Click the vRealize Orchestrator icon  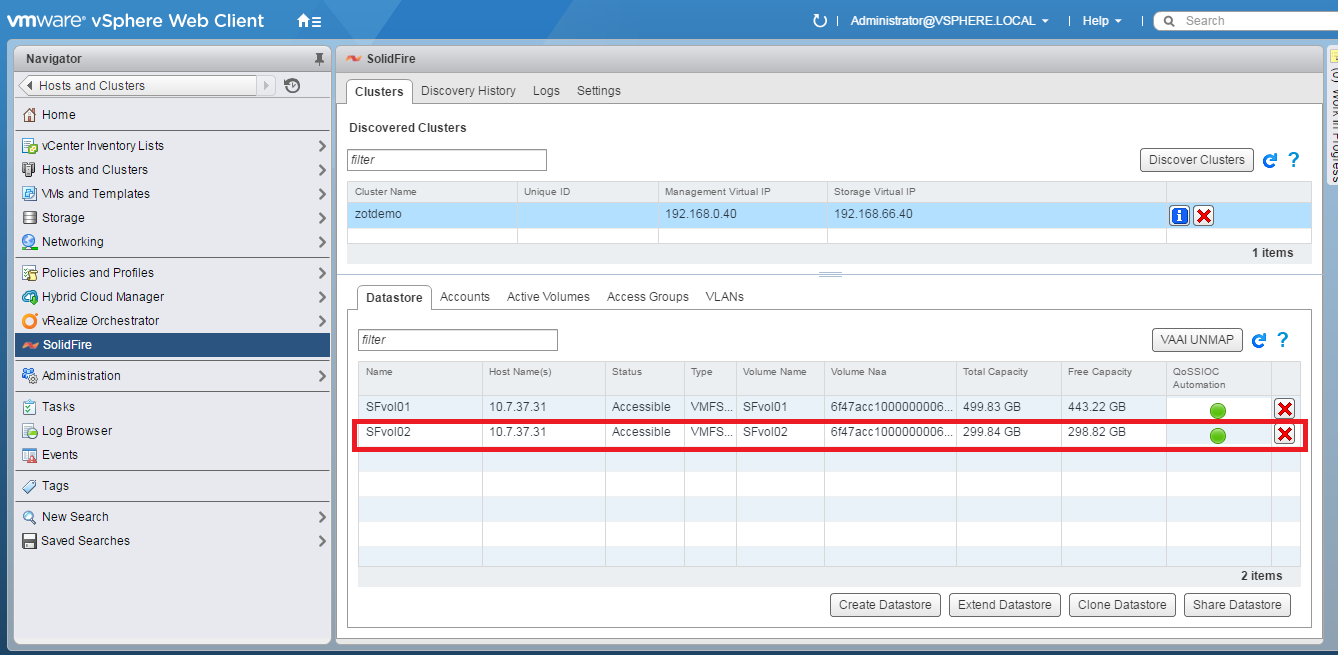tap(30, 321)
